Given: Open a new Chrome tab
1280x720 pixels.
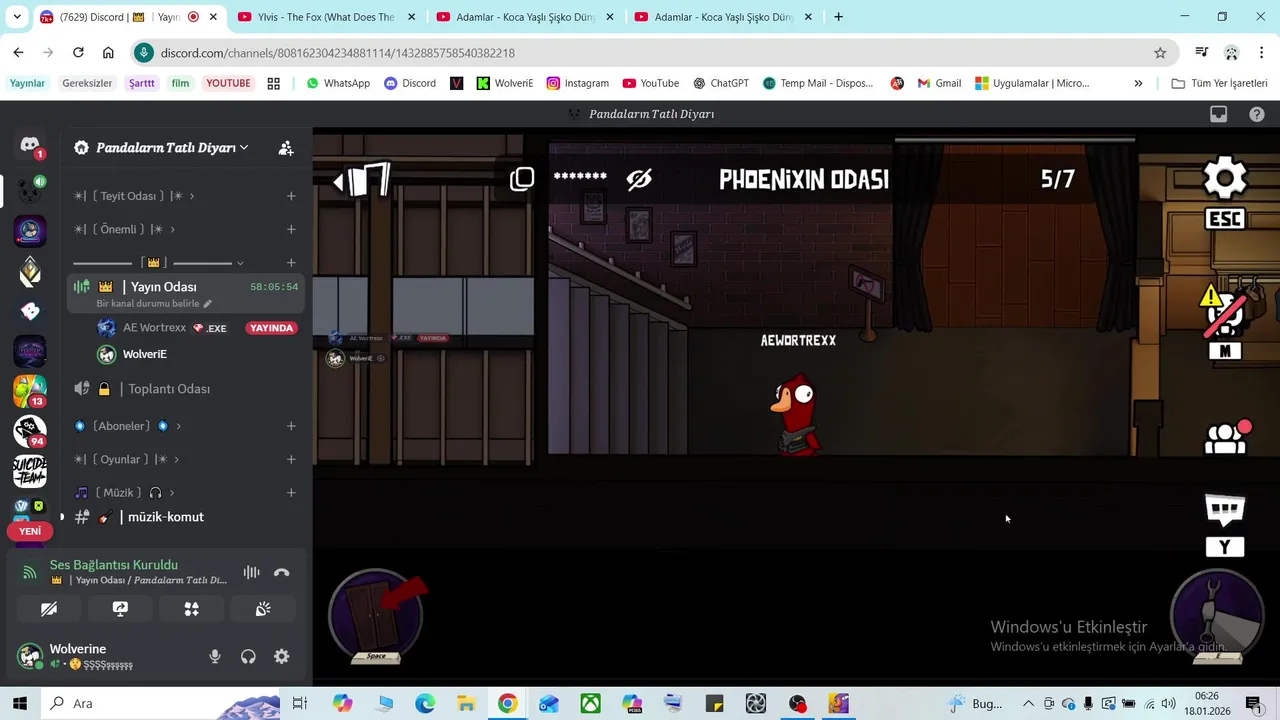Looking at the screenshot, I should (x=838, y=17).
